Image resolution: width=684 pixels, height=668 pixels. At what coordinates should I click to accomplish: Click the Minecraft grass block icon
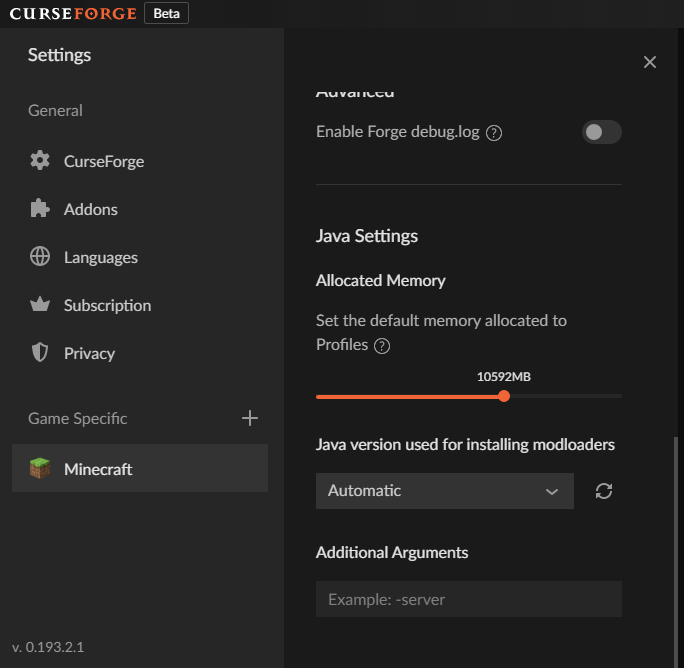[40, 469]
